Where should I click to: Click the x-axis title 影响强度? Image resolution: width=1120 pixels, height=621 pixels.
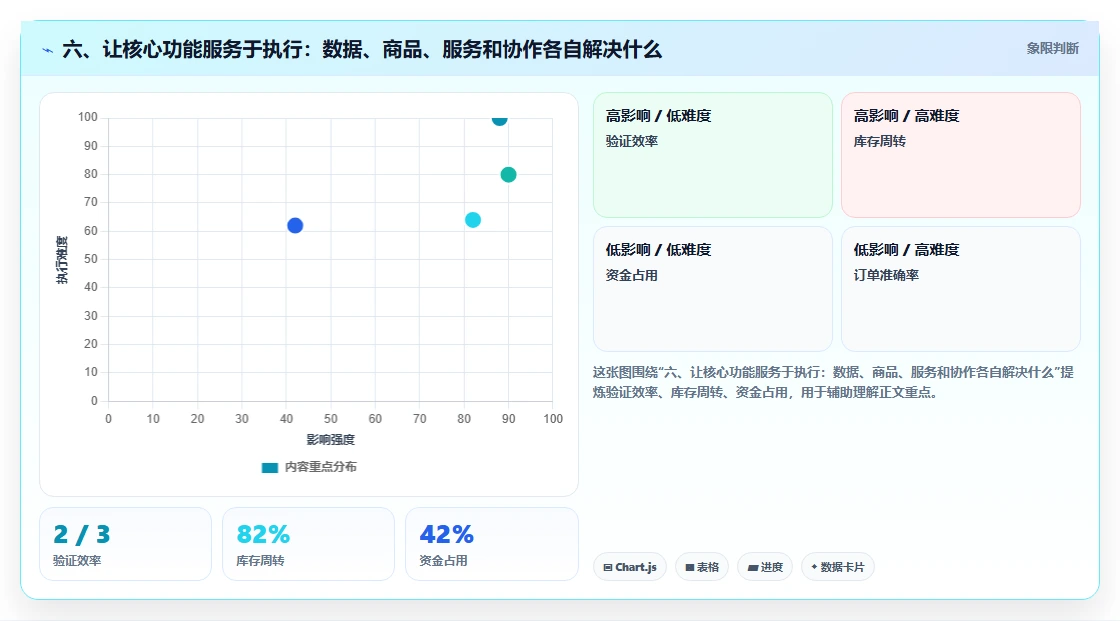pyautogui.click(x=331, y=439)
